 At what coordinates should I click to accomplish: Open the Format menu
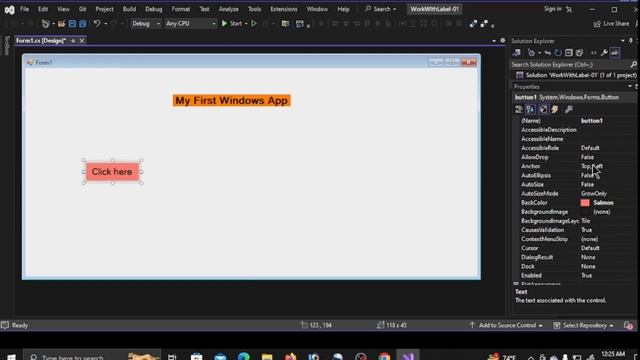click(181, 9)
